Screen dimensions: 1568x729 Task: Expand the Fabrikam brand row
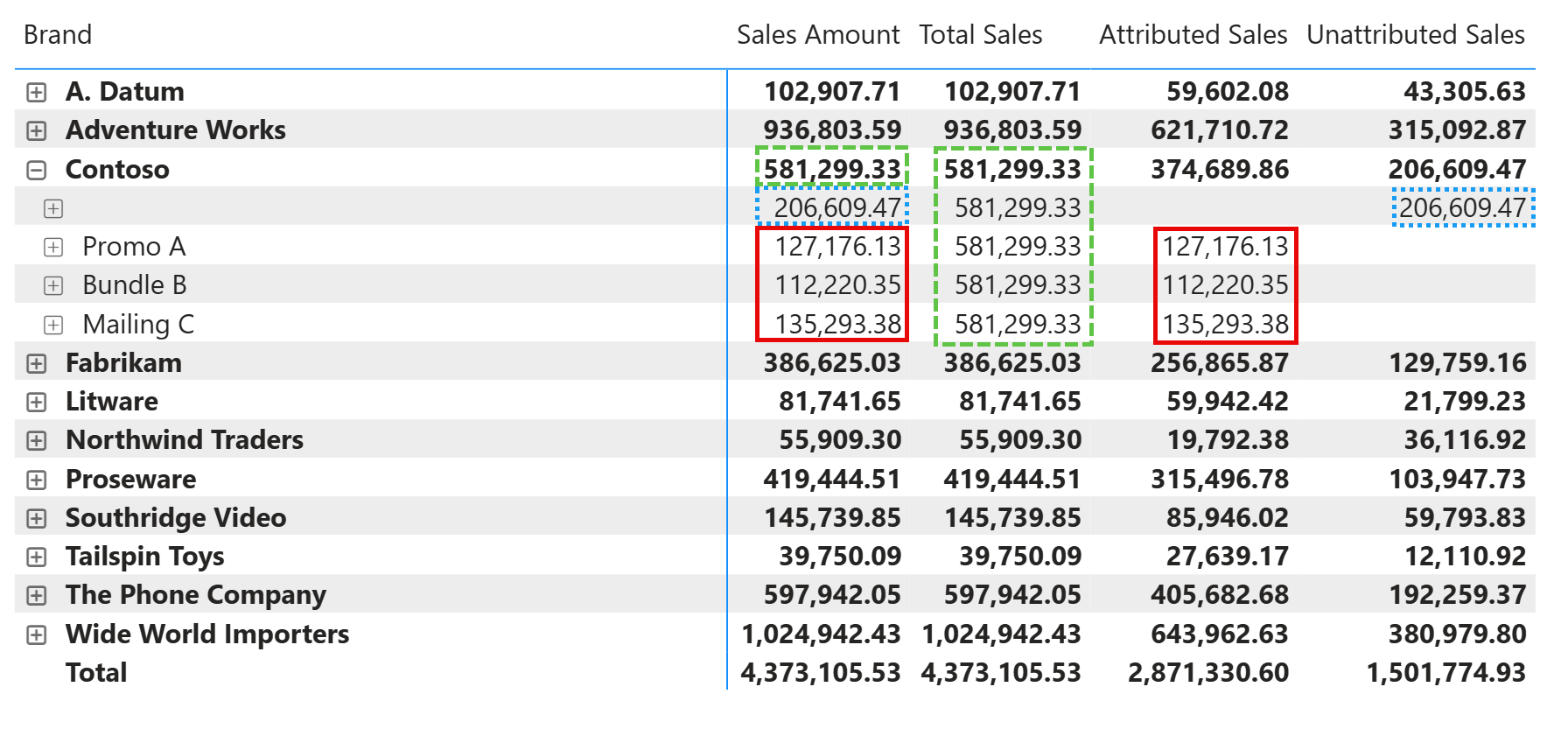tap(36, 363)
